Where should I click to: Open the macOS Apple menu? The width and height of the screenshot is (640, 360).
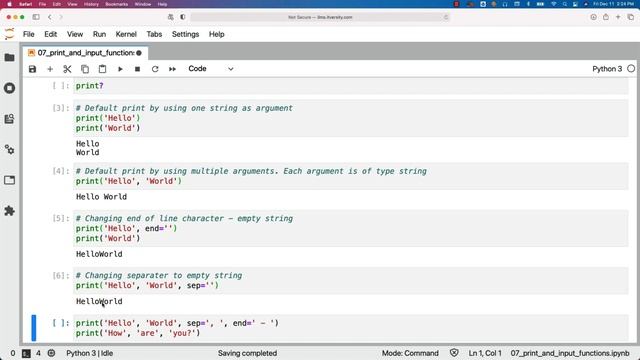click(x=9, y=4)
